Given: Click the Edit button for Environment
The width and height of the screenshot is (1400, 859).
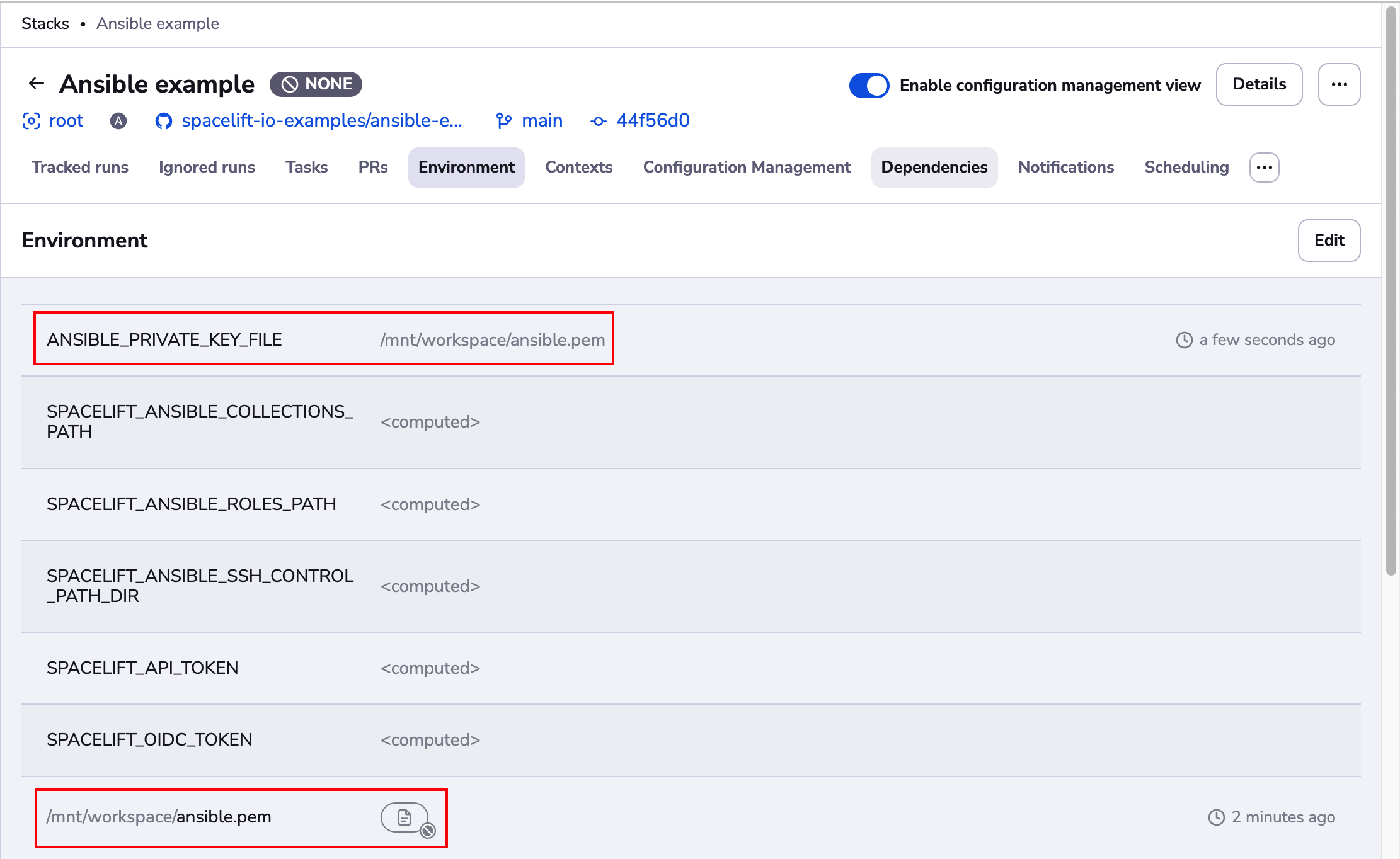Looking at the screenshot, I should 1329,240.
